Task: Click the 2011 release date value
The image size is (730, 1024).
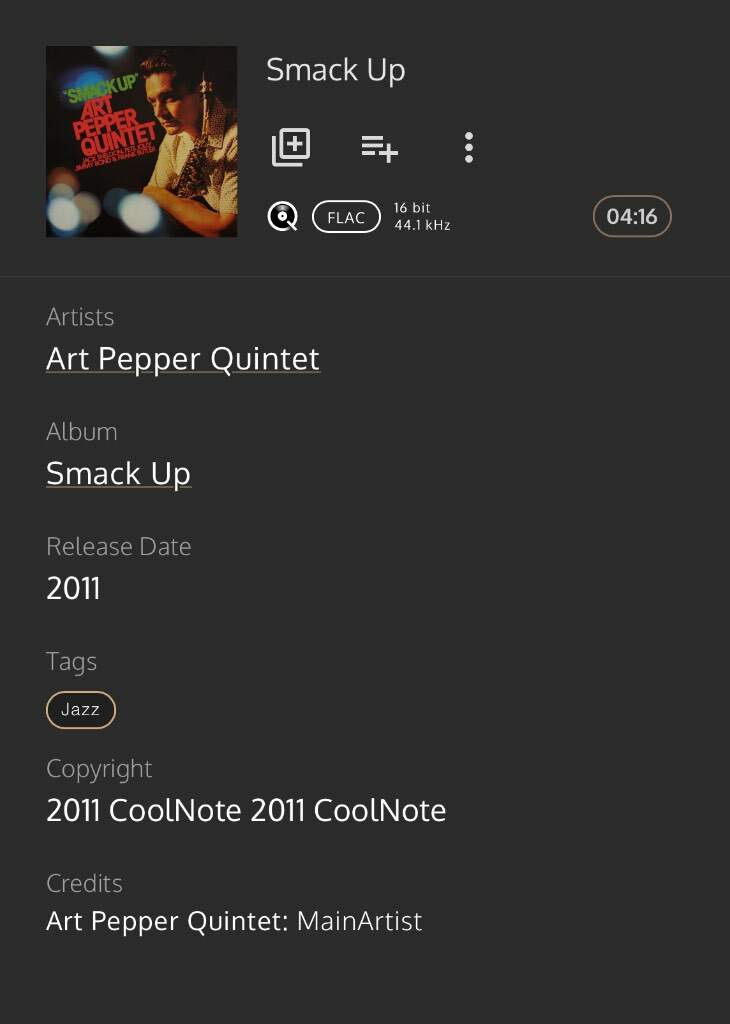Action: (73, 588)
